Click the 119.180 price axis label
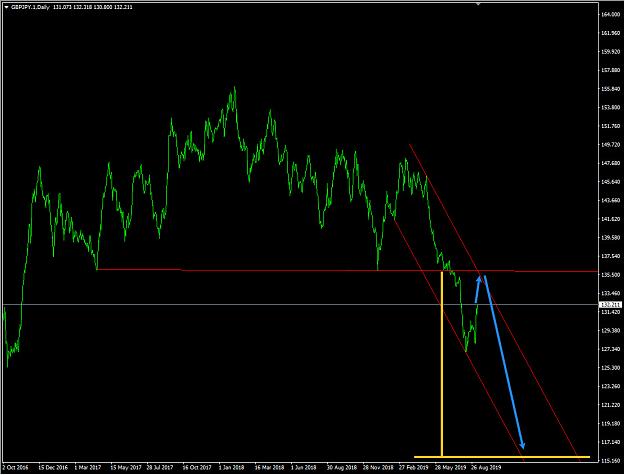 point(610,423)
